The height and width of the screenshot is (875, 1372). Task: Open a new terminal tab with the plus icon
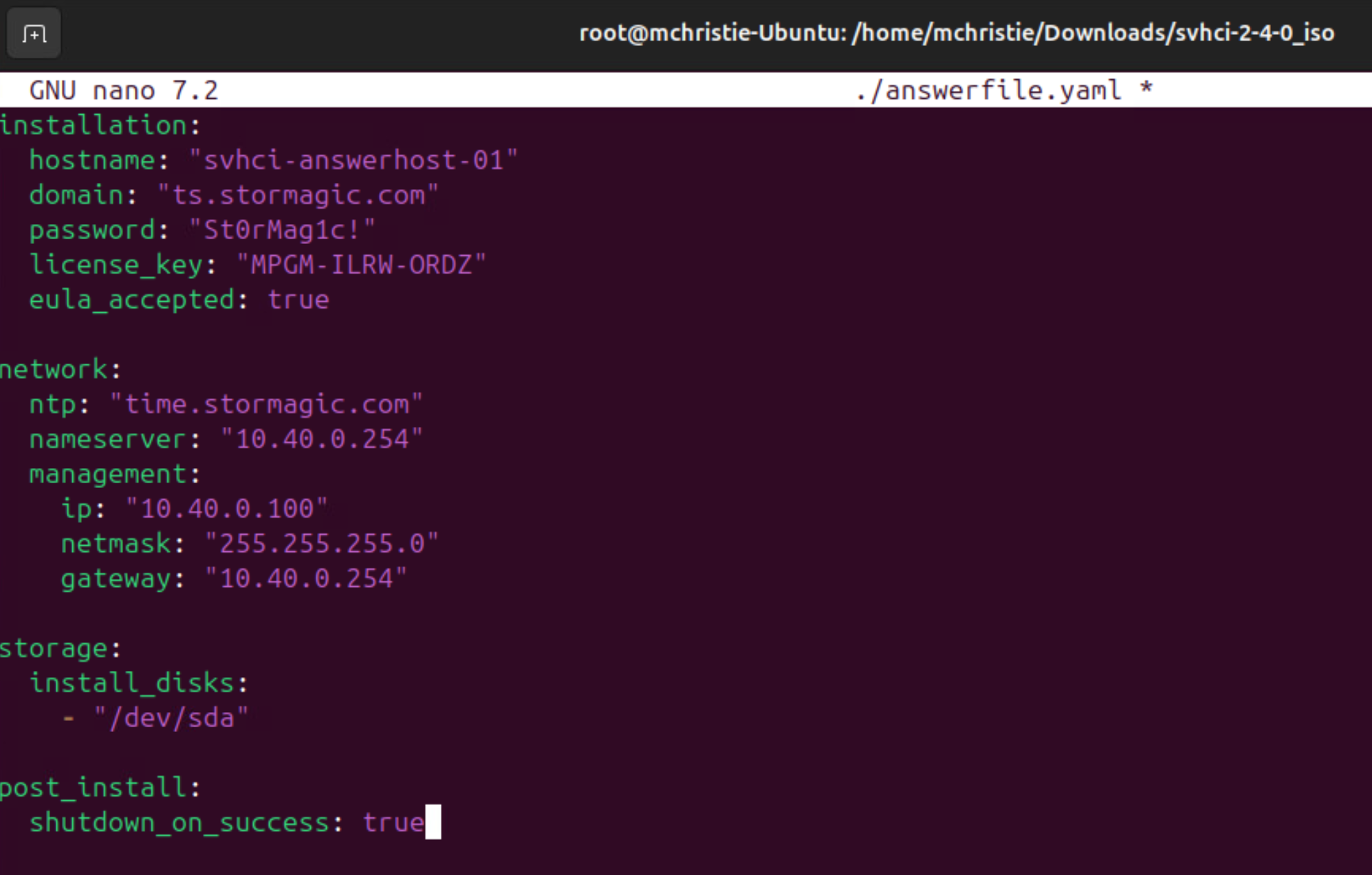(34, 33)
